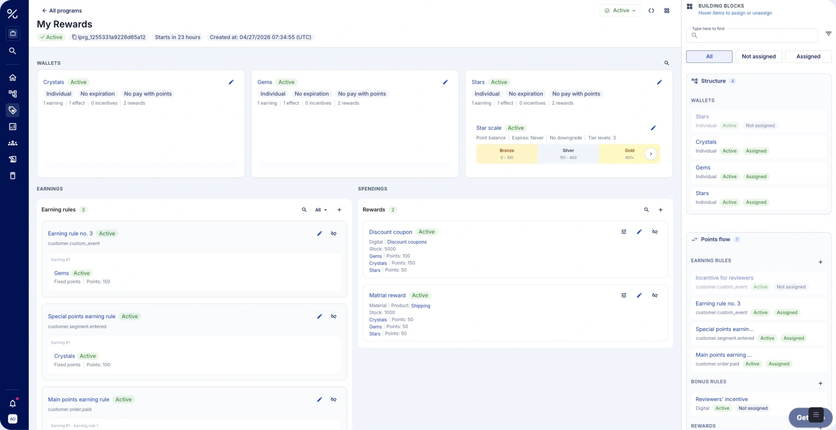Open Earning rule no. 3 title

point(70,233)
